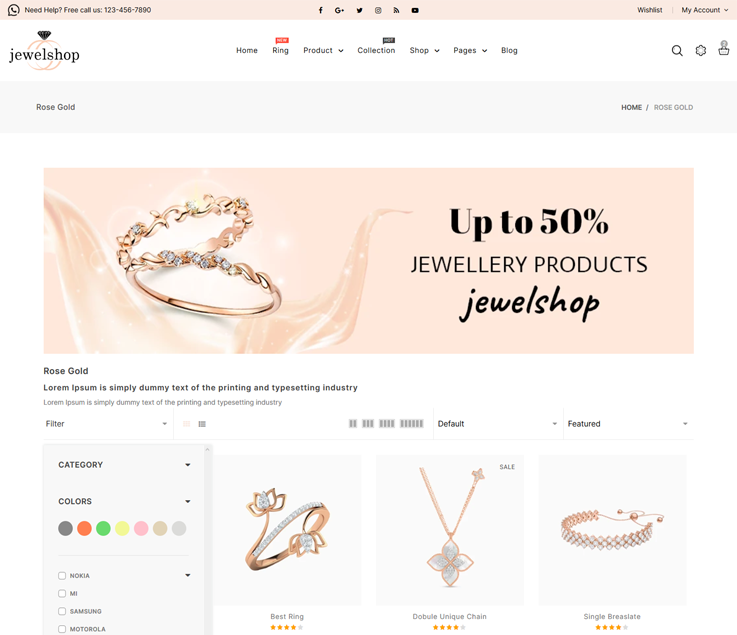Screen dimensions: 737x635
Task: Open the search magnifier icon
Action: coord(677,50)
